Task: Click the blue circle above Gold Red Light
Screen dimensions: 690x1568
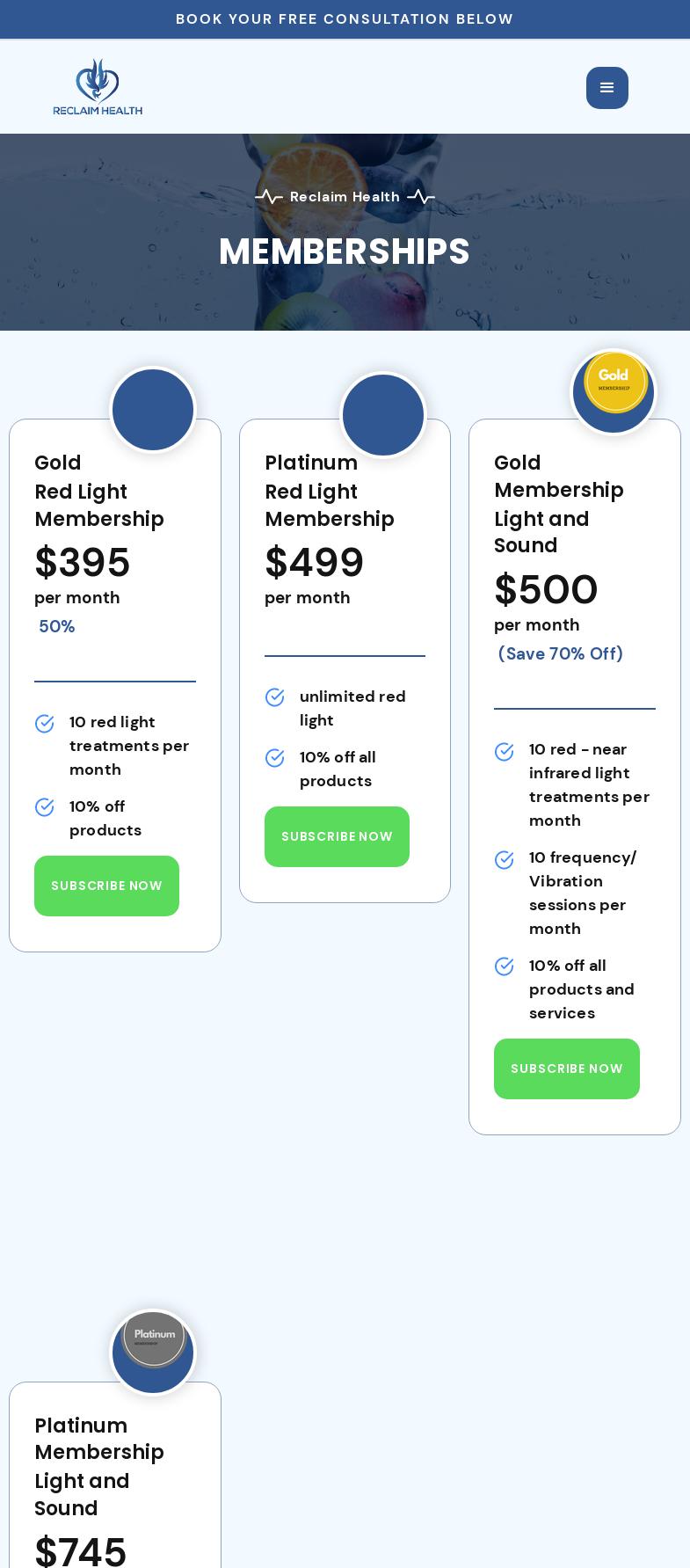Action: [x=153, y=410]
